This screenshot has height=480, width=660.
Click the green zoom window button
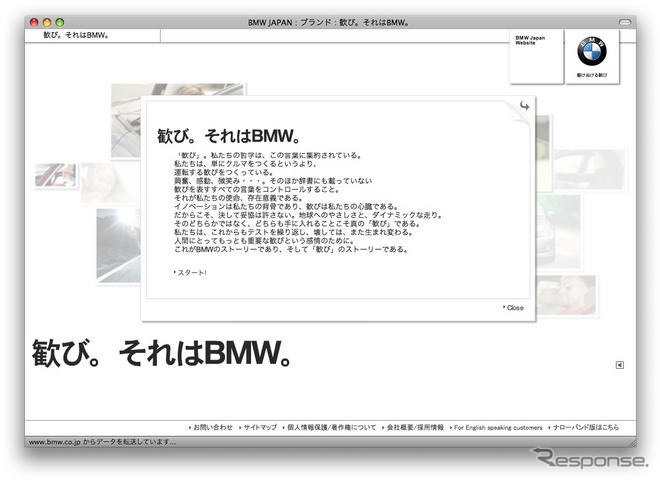pyautogui.click(x=60, y=22)
